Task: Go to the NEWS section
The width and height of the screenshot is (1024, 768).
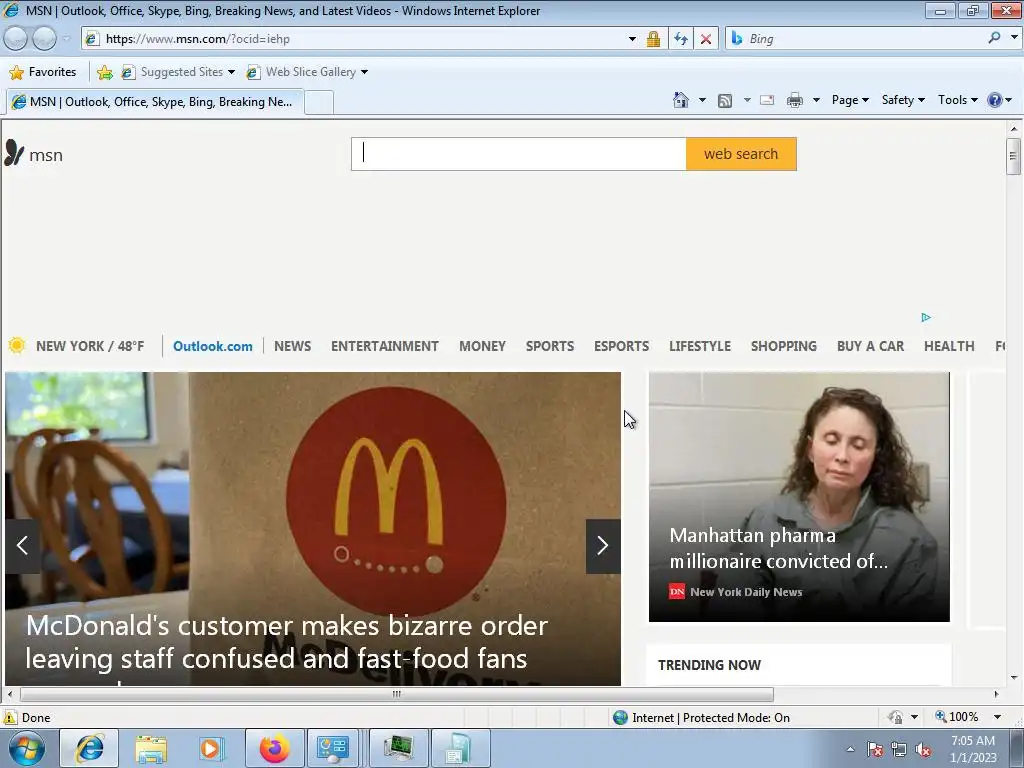Action: pyautogui.click(x=292, y=346)
